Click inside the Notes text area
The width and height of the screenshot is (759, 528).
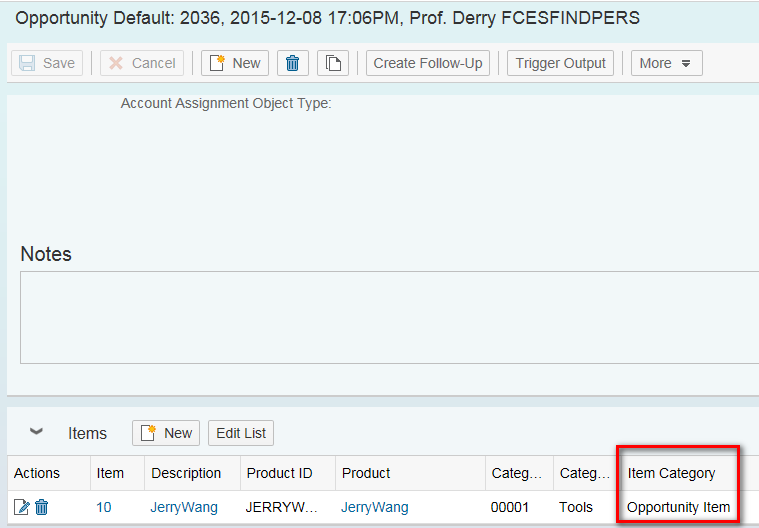coord(389,317)
